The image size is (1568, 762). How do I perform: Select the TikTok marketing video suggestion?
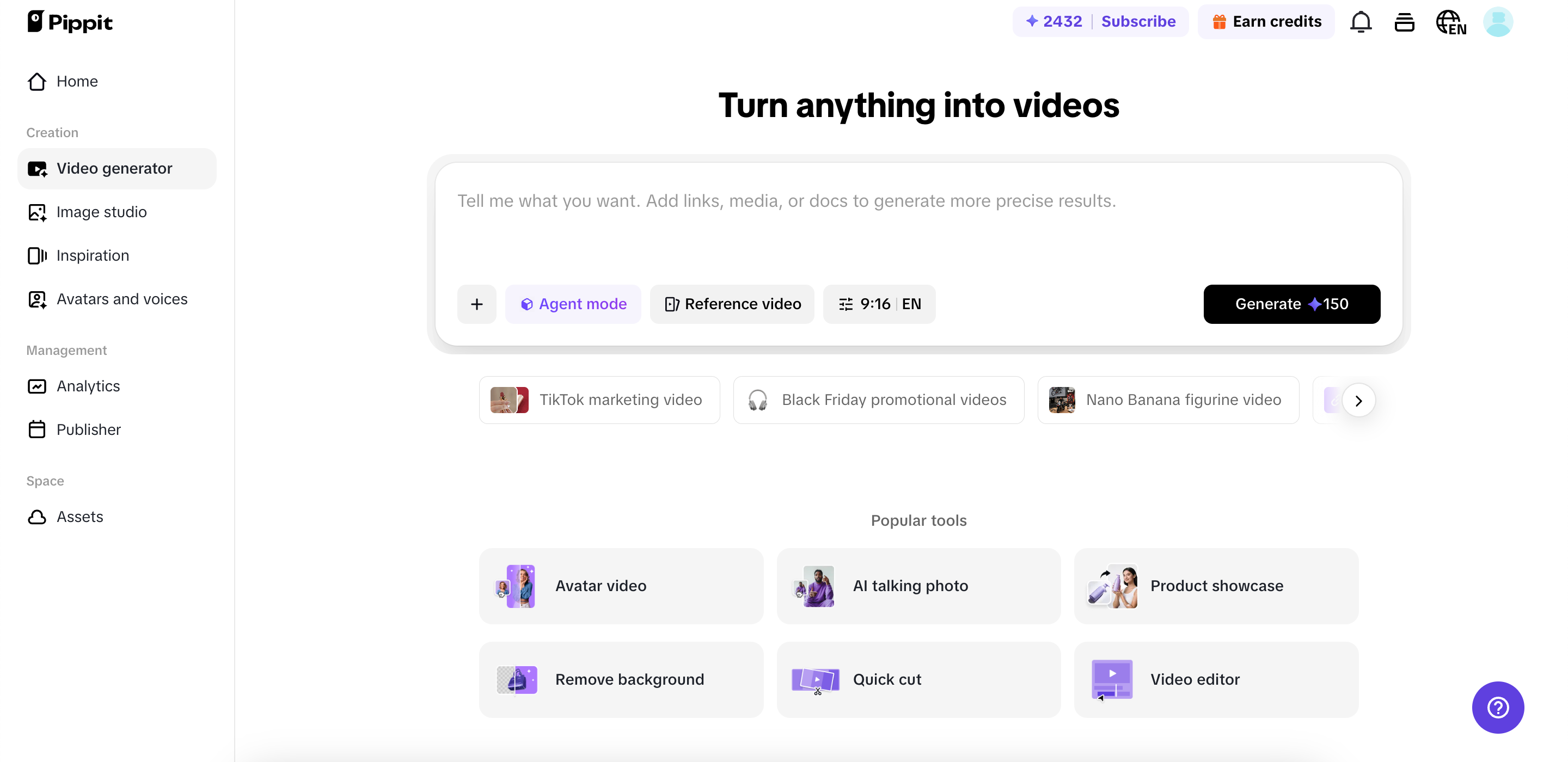click(598, 400)
